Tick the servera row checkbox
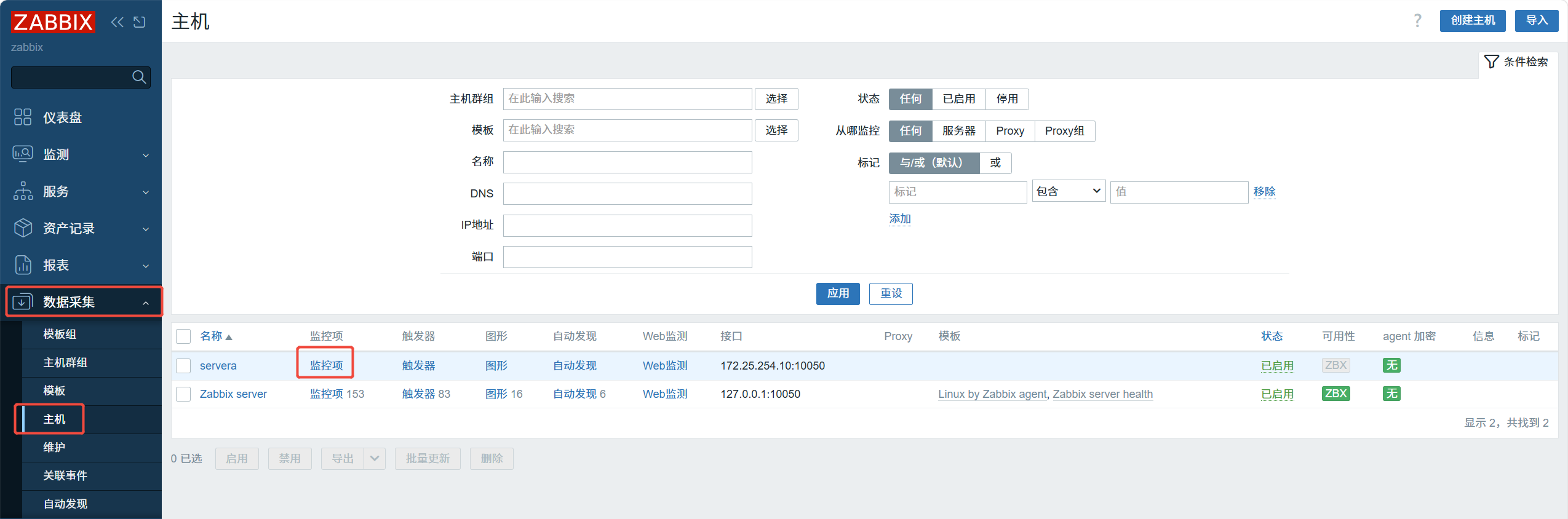 click(183, 366)
